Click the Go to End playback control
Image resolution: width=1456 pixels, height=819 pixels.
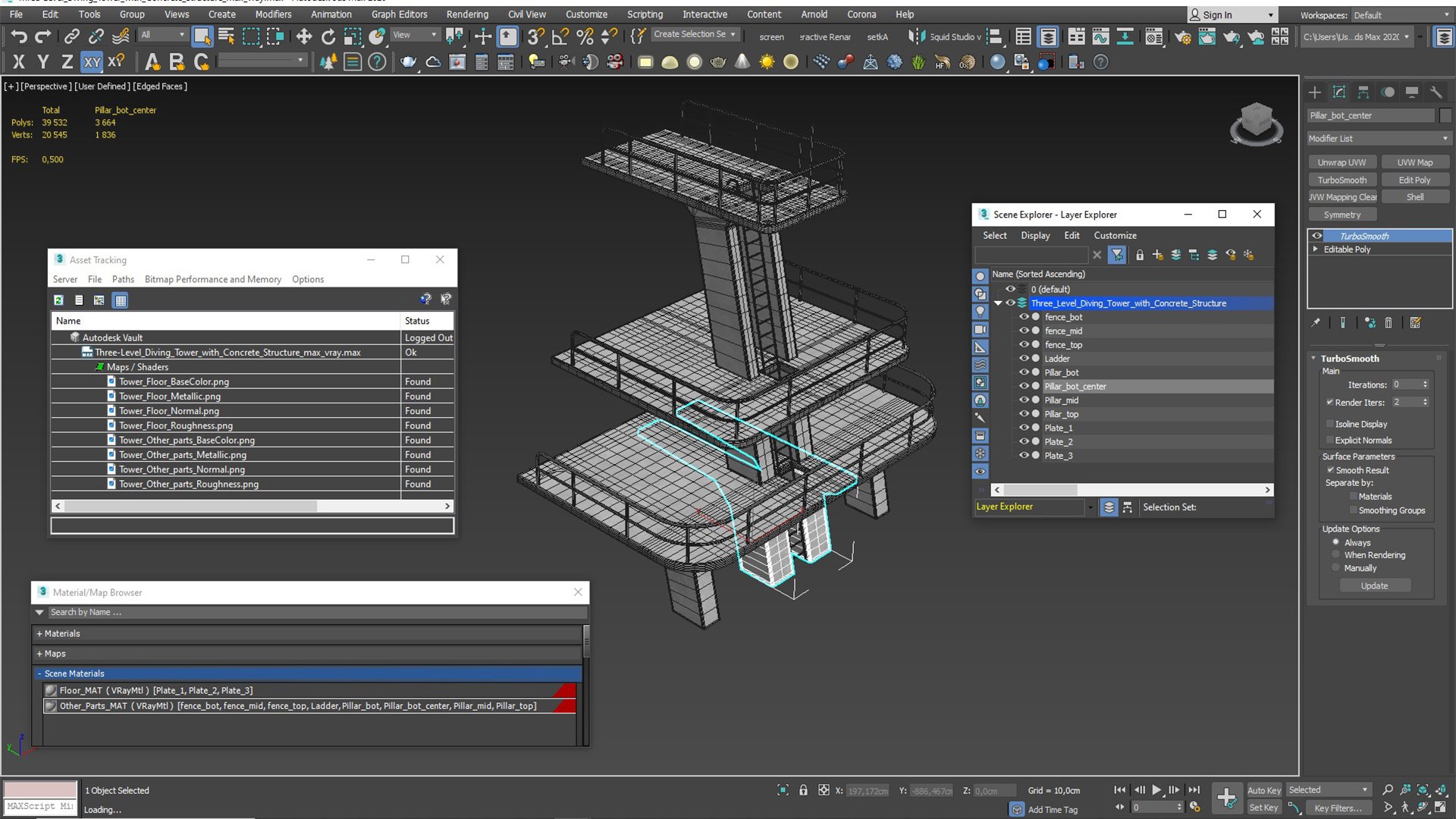[x=1194, y=789]
